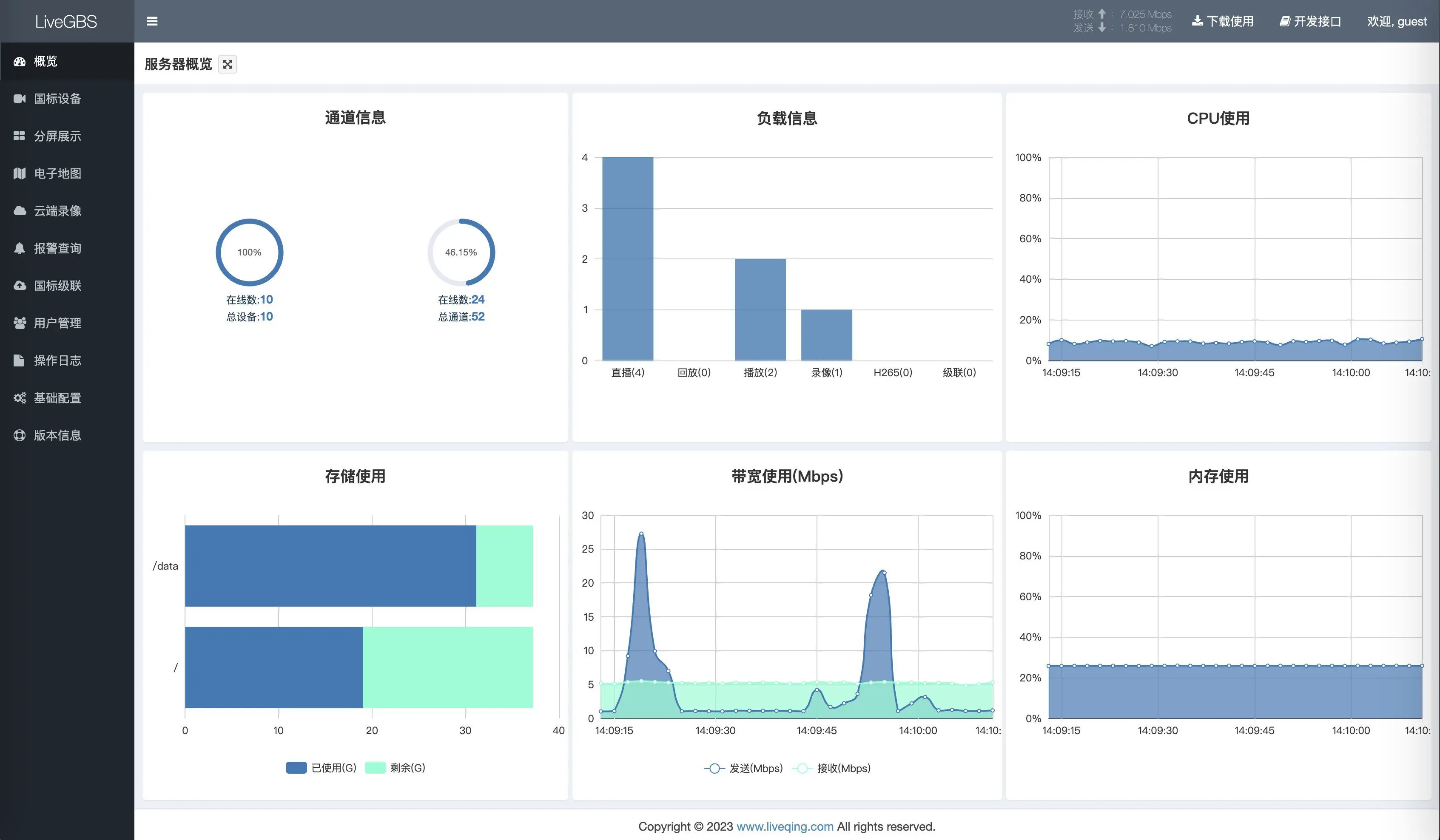Screen dimensions: 1440x840
Task: Expand the 欢迎, guest user dropdown
Action: (1396, 21)
